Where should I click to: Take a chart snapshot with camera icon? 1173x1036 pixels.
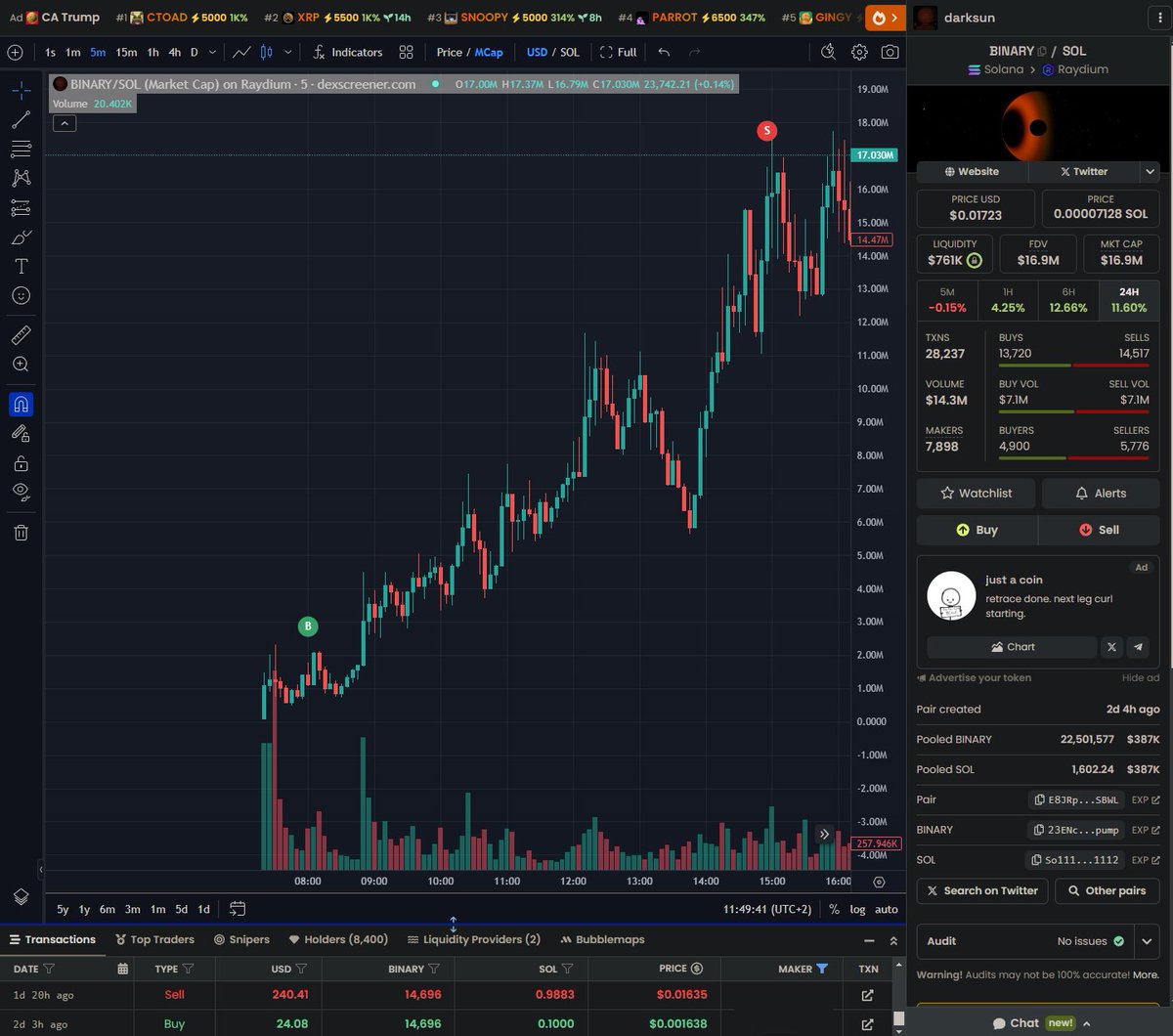[890, 52]
